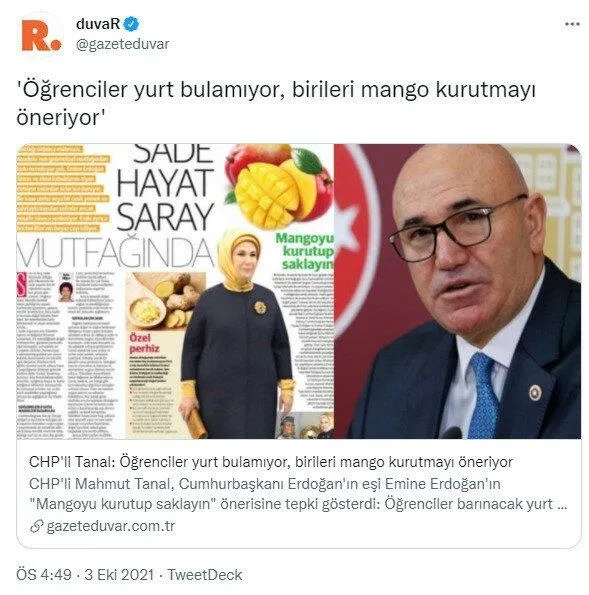
Task: Click the article description mentioning Emine Erdoğan
Action: coord(298,494)
